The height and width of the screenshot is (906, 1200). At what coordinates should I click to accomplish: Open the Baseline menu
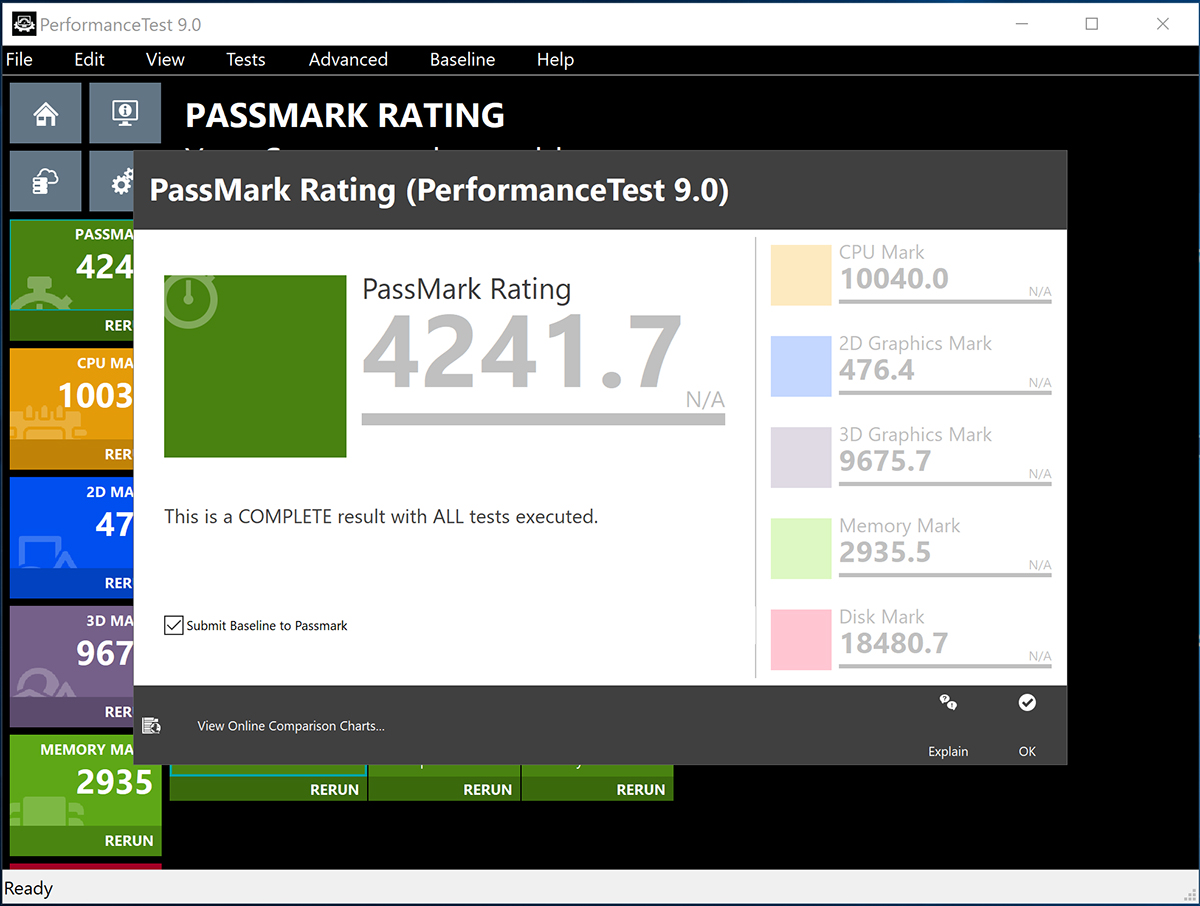coord(462,60)
